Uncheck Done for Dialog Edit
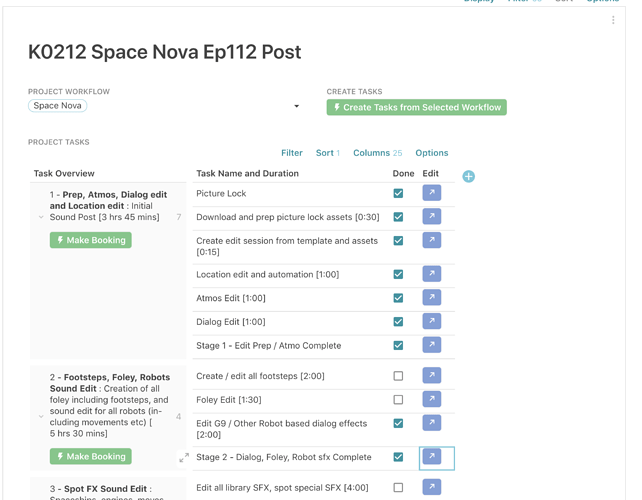642x500 pixels. point(398,322)
